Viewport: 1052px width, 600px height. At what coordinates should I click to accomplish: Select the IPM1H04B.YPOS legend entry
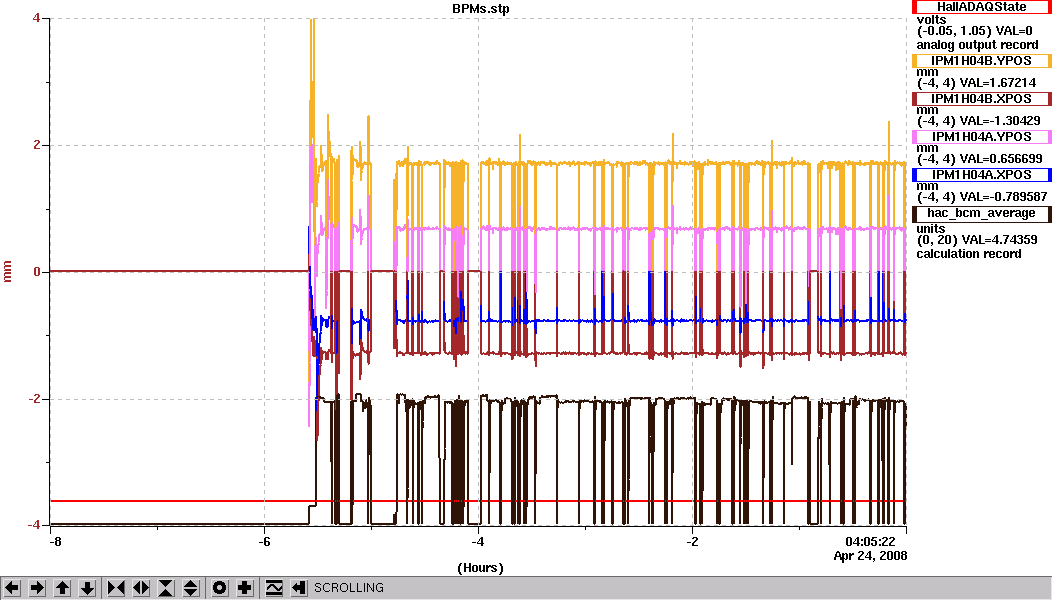[982, 60]
